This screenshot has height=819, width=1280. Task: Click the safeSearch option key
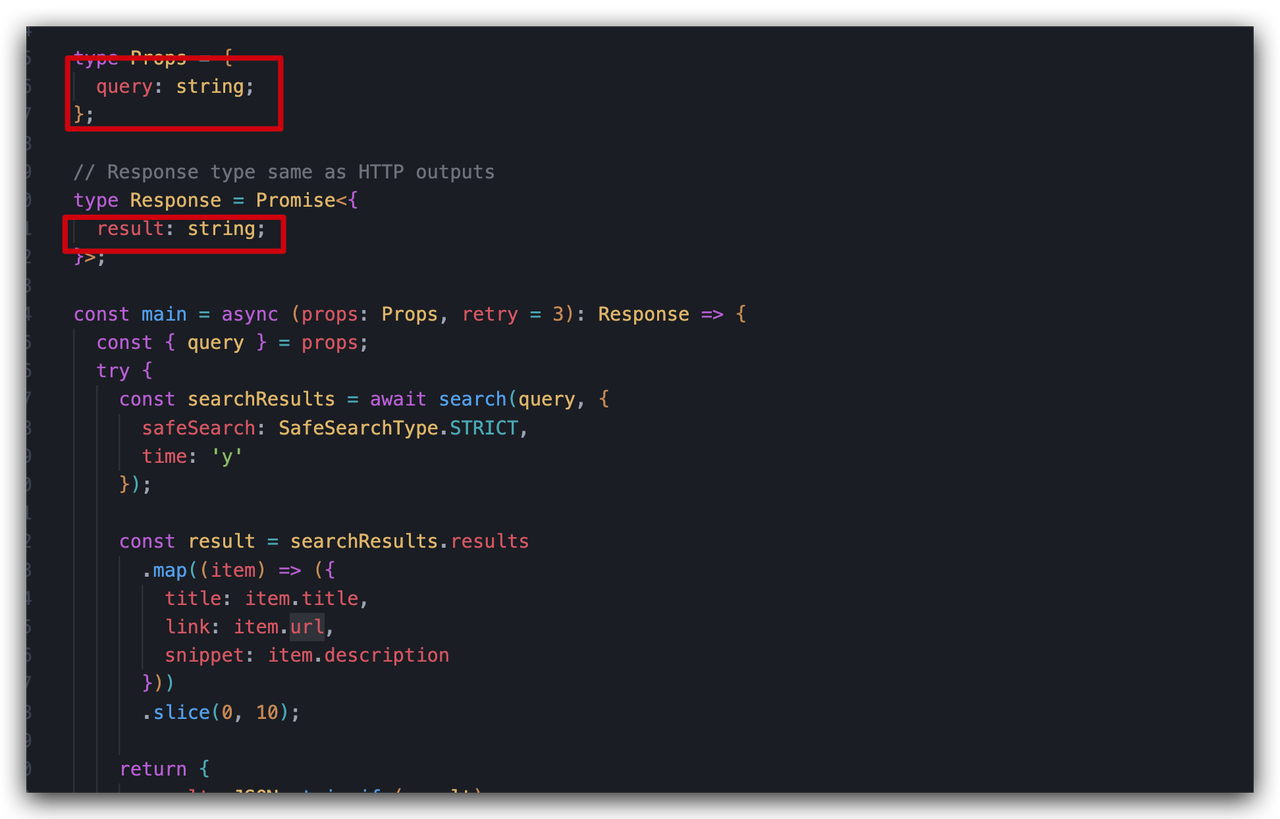203,428
